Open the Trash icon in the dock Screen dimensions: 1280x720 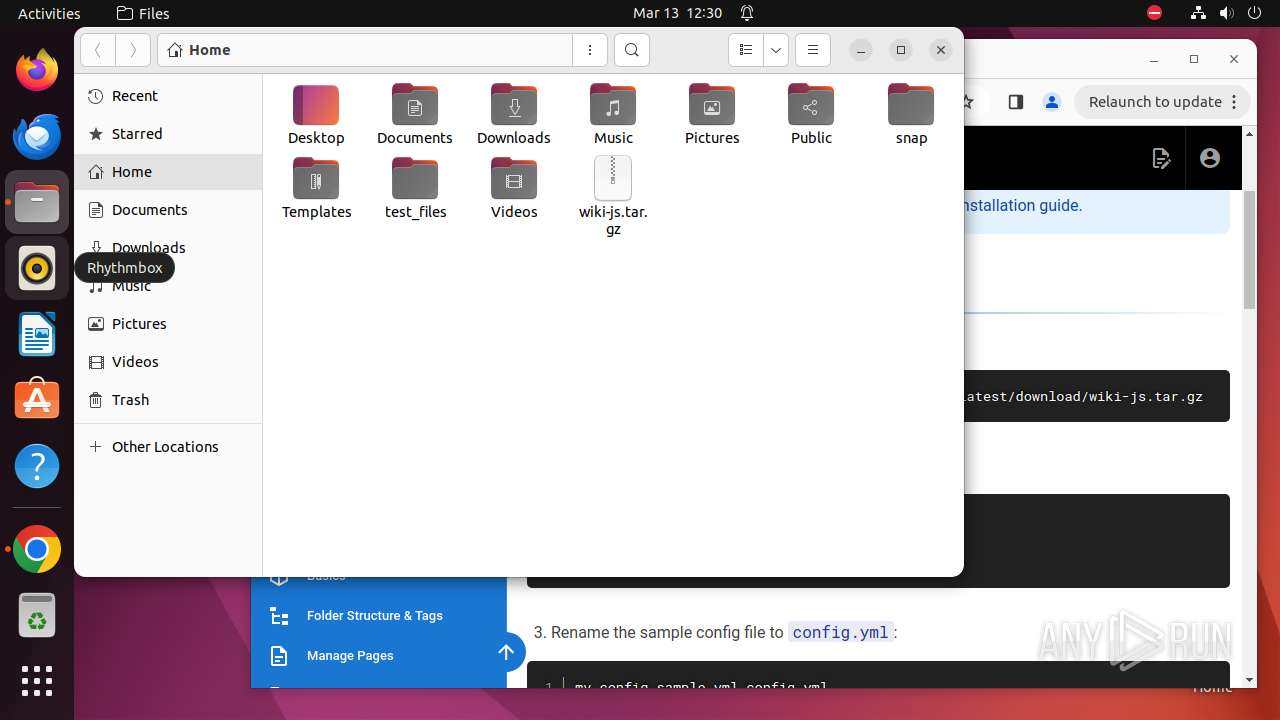click(37, 616)
